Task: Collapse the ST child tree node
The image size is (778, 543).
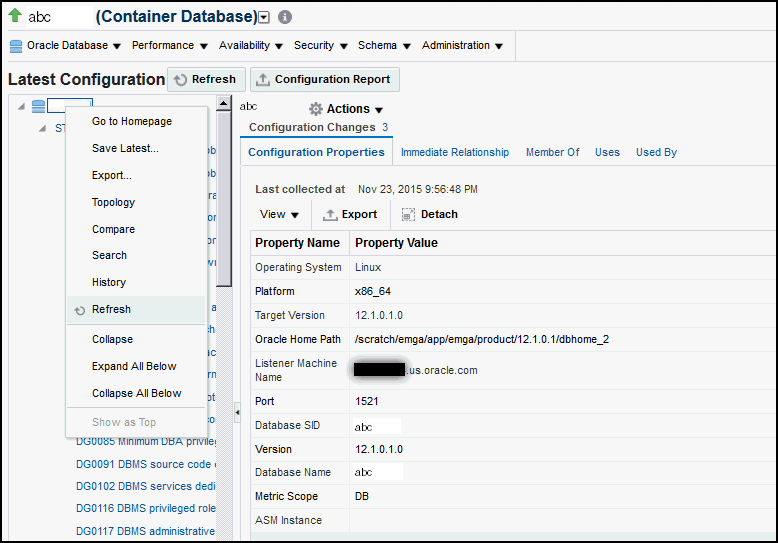Action: [43, 129]
